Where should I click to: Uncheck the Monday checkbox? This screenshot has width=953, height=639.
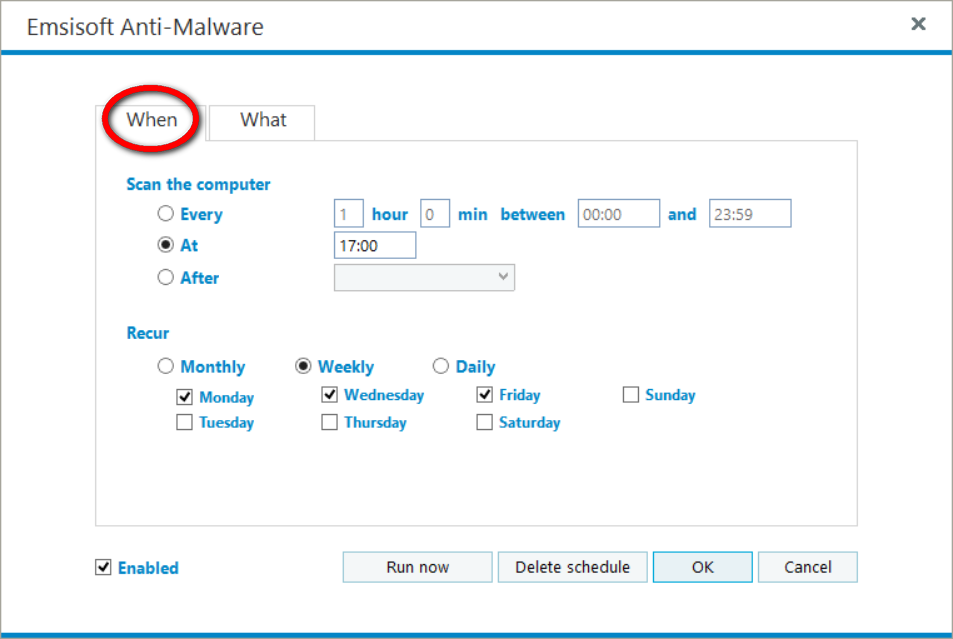pos(184,397)
